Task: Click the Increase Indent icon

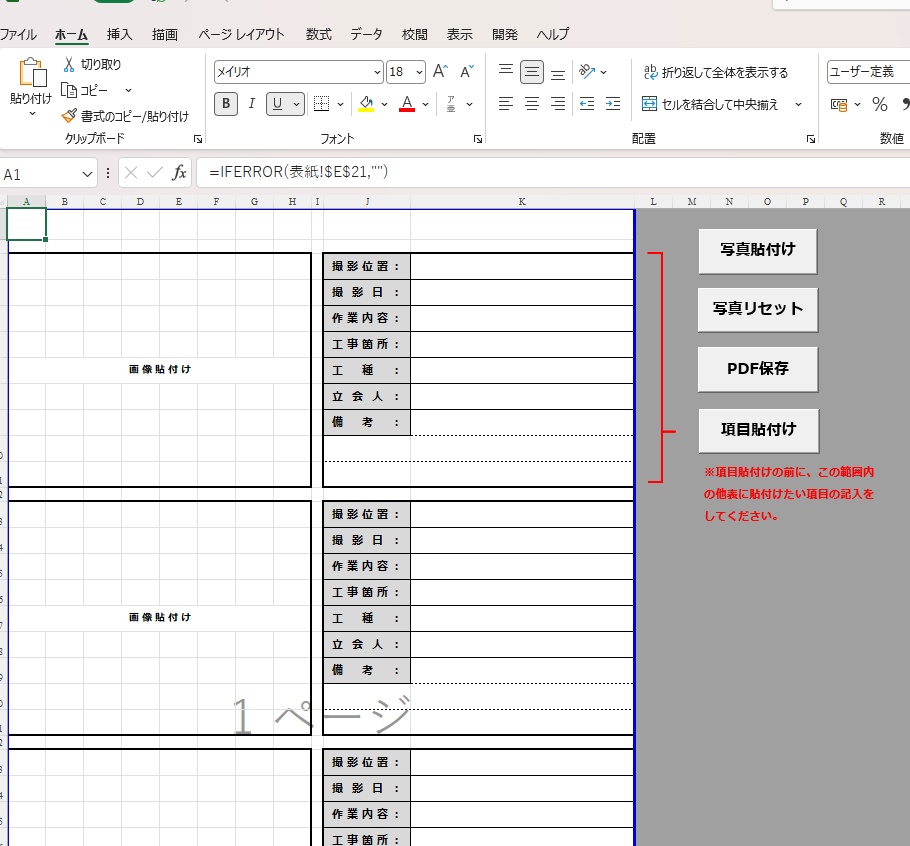Action: 613,104
